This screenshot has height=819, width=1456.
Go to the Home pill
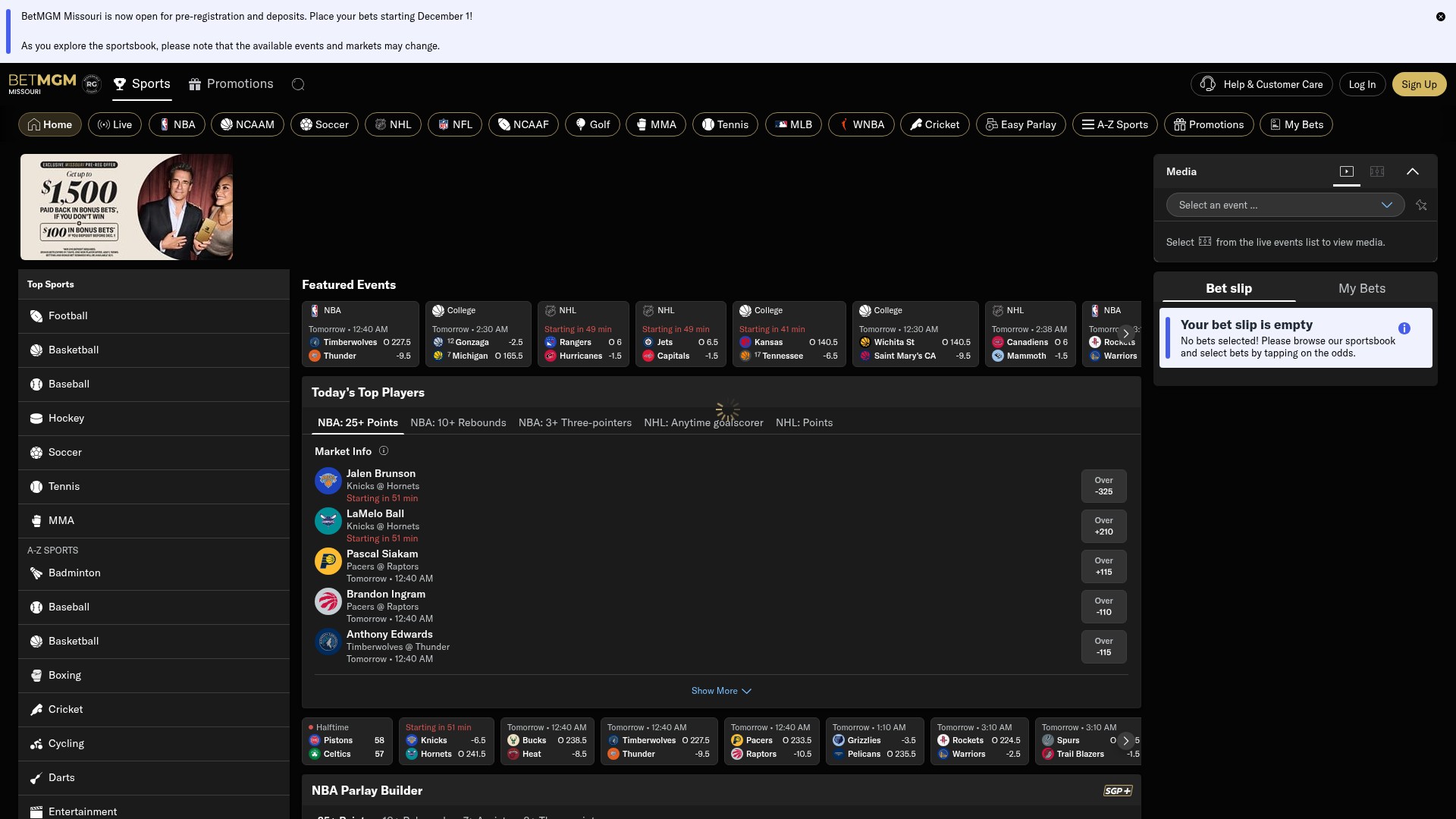pos(50,124)
